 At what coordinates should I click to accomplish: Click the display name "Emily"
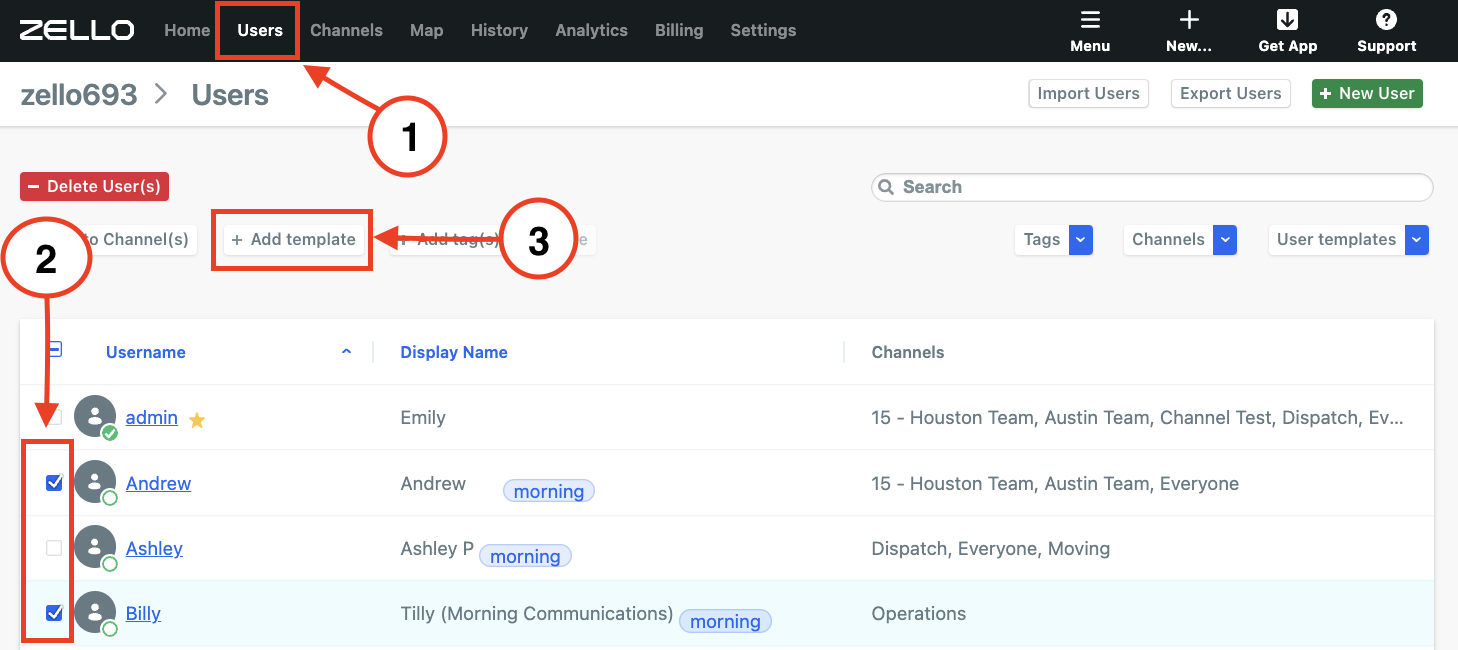423,417
